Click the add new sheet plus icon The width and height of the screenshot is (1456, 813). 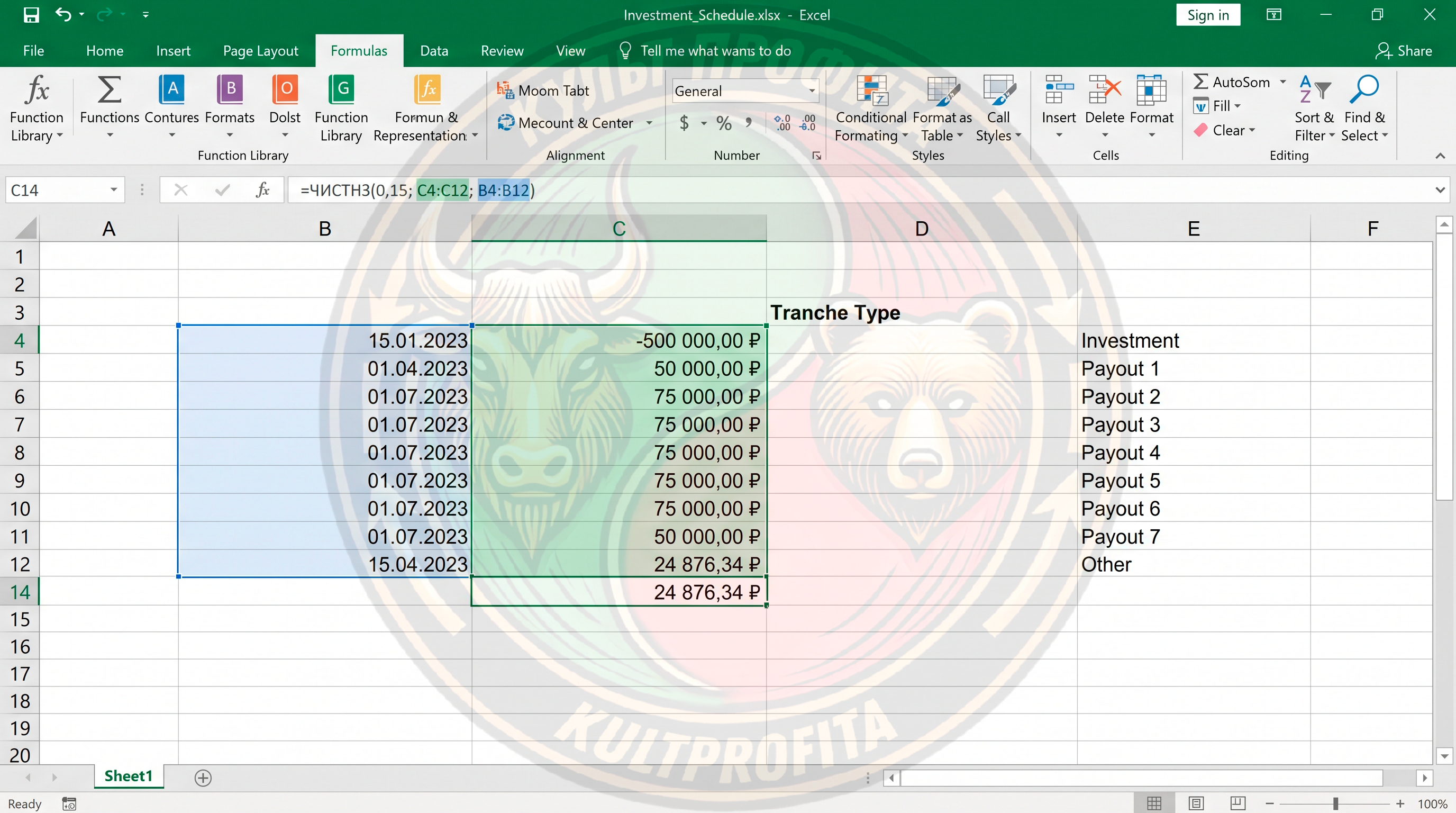(x=203, y=778)
